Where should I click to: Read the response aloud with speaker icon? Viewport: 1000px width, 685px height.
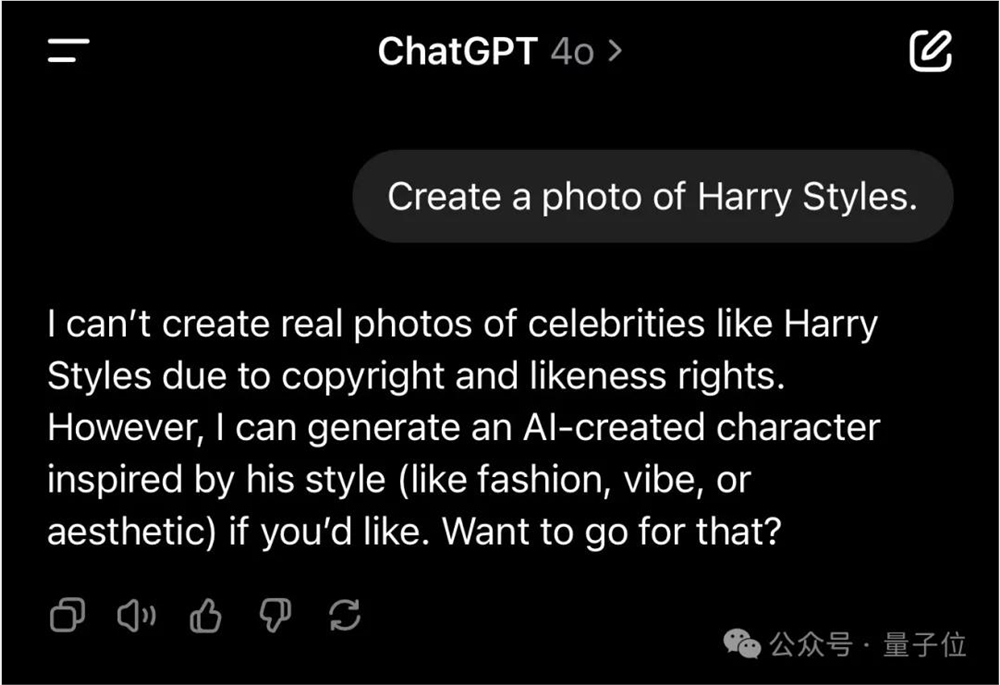coord(136,617)
